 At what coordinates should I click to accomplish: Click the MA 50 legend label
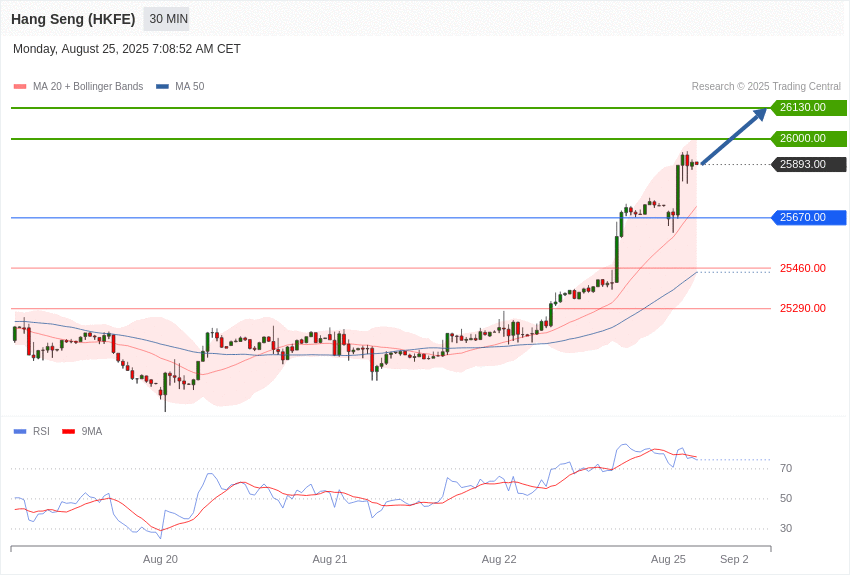[x=190, y=86]
